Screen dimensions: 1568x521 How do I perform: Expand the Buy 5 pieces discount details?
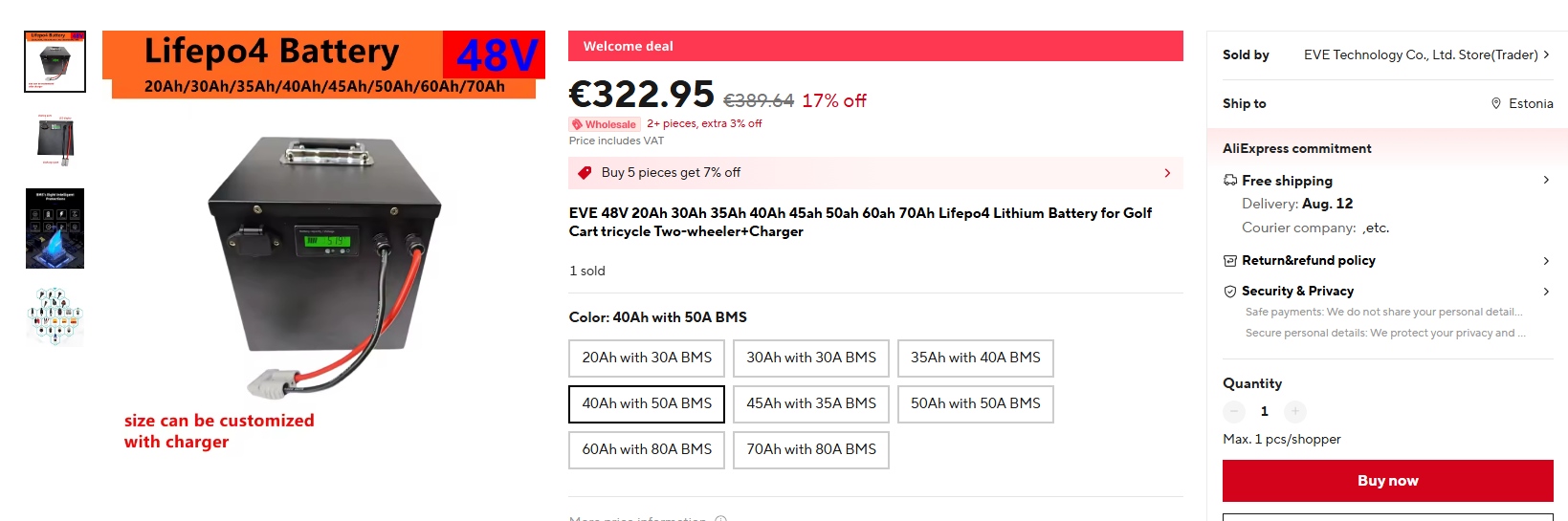click(1166, 173)
